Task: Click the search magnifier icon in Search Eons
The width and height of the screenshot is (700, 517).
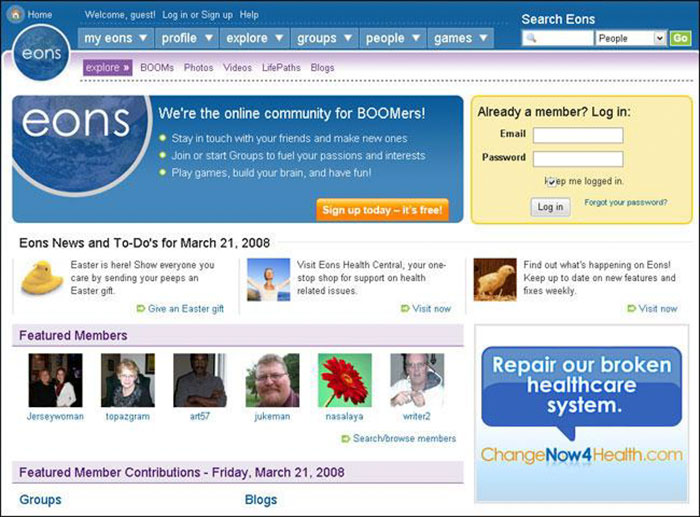Action: [531, 38]
